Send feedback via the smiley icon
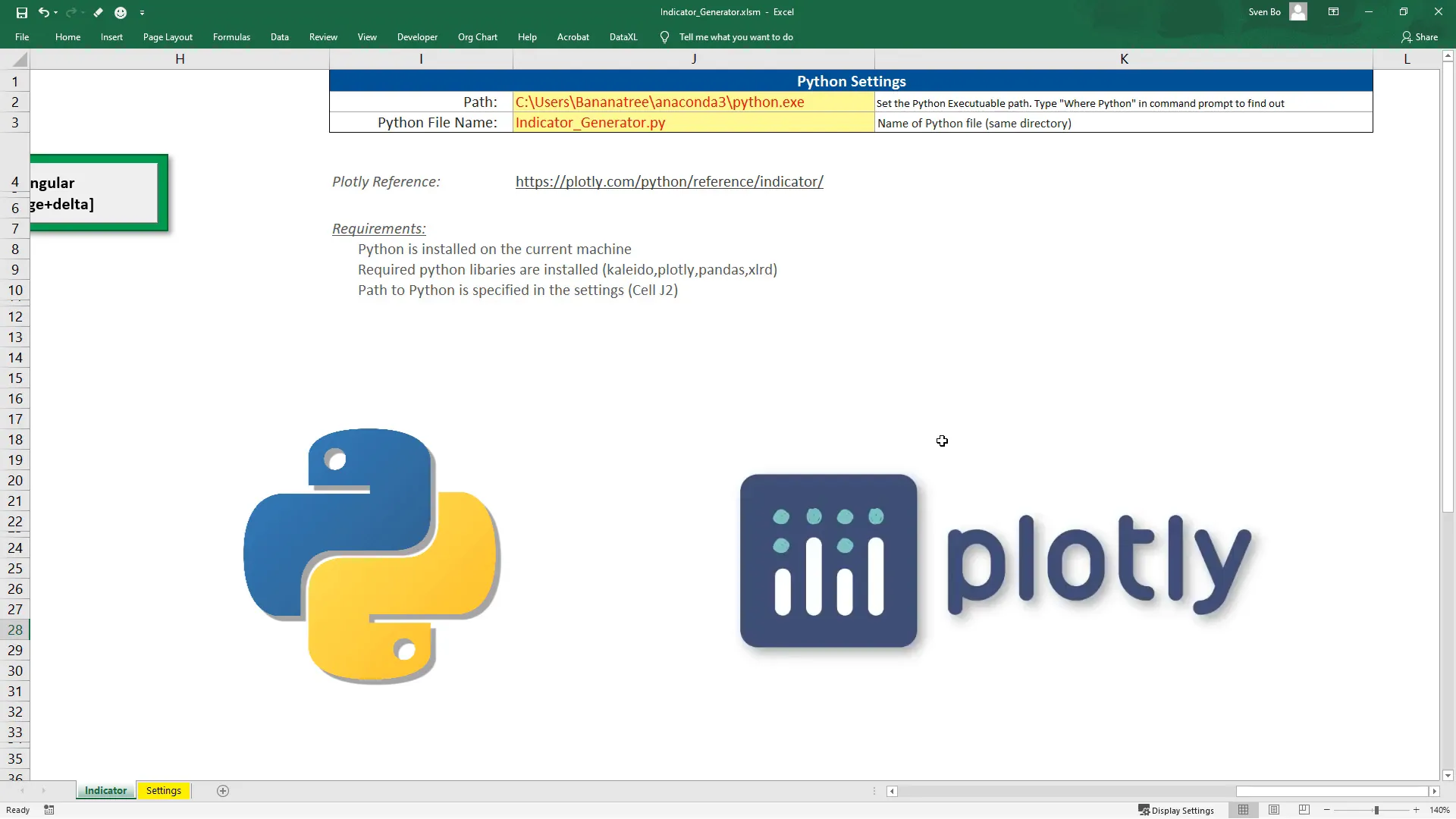 [121, 12]
